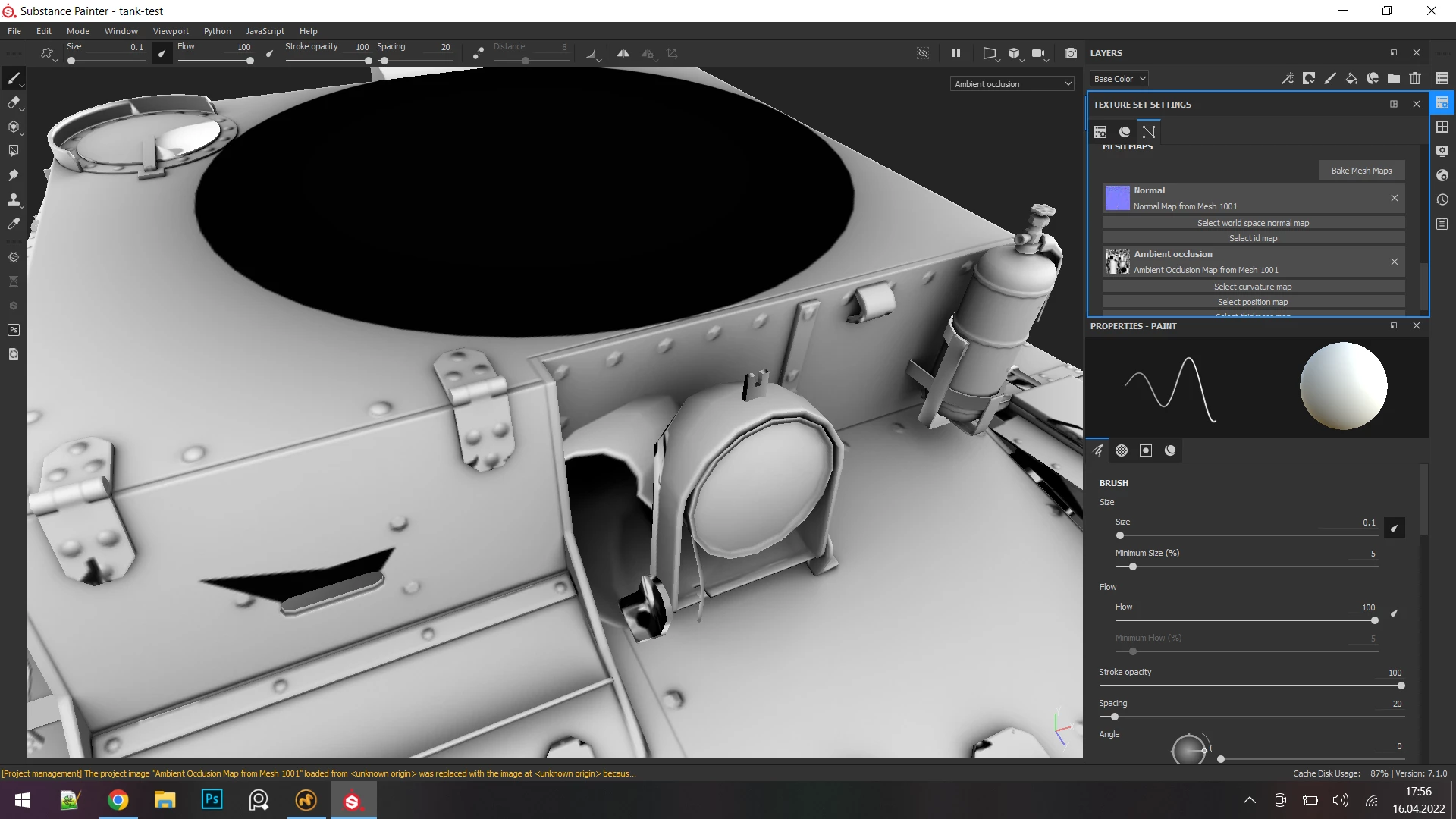Click the Stroke opacity slider in Properties

(x=1251, y=686)
